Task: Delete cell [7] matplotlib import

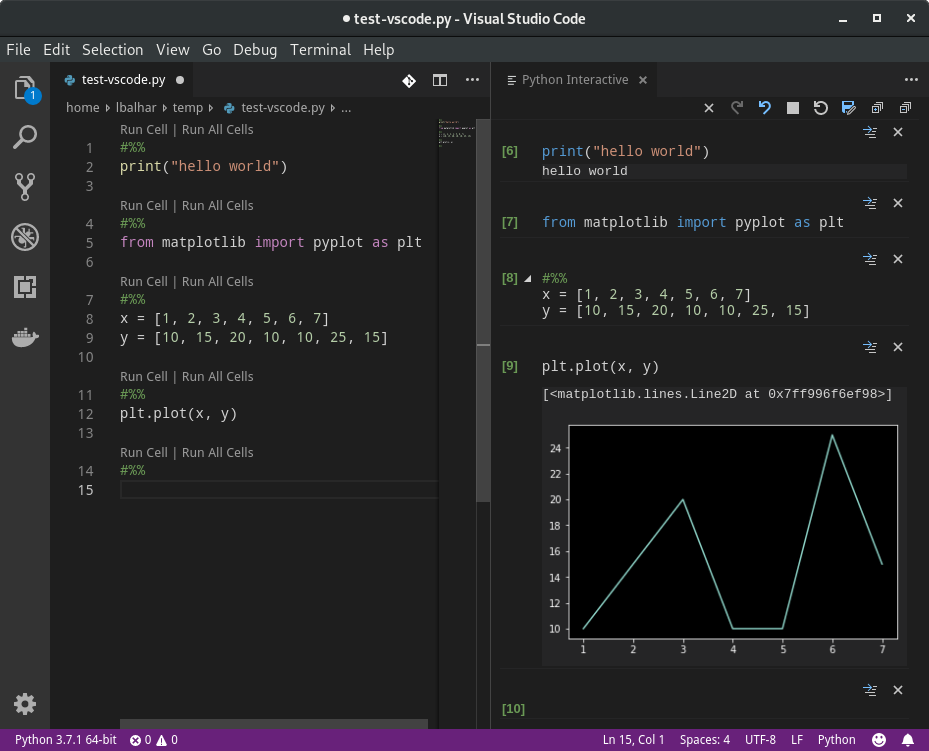Action: pyautogui.click(x=898, y=203)
